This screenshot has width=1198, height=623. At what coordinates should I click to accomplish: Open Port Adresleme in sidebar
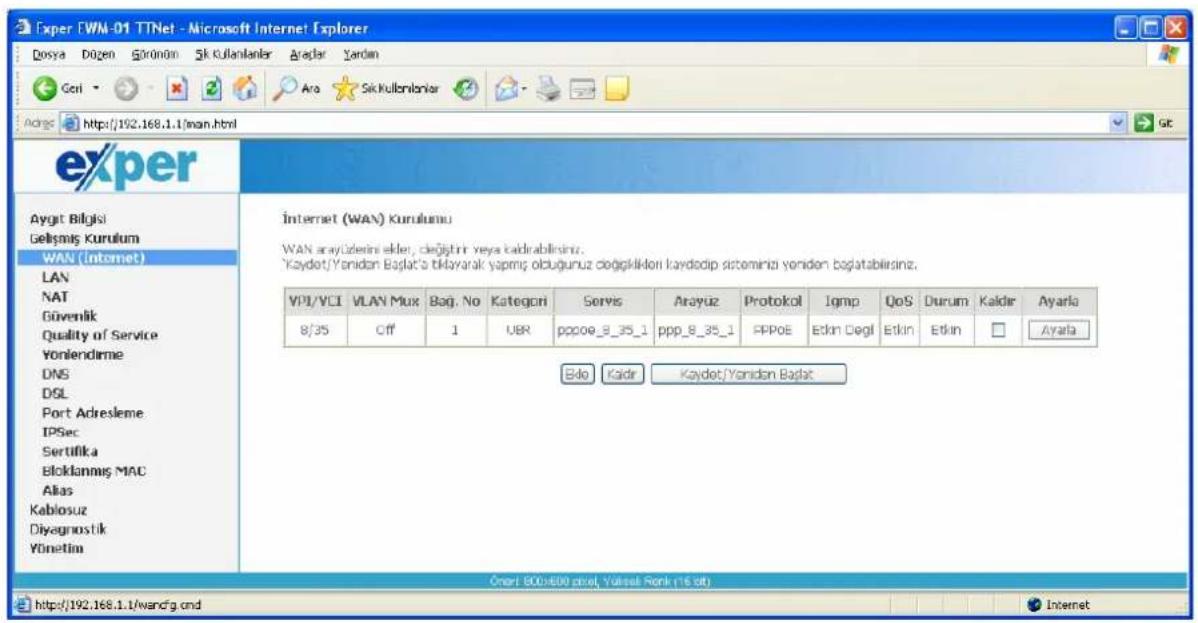coord(92,413)
